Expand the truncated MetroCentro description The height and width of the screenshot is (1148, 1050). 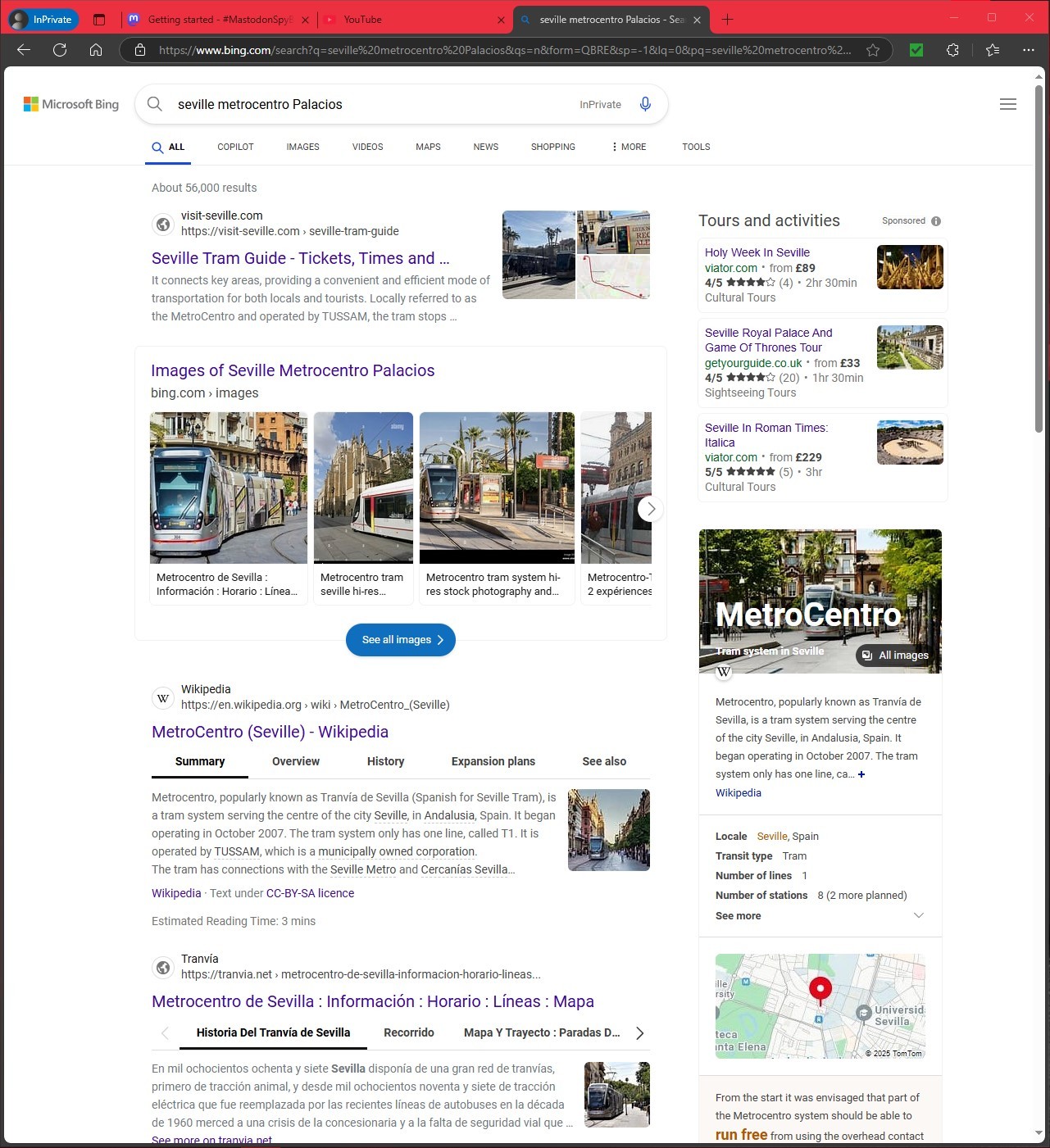tap(861, 774)
